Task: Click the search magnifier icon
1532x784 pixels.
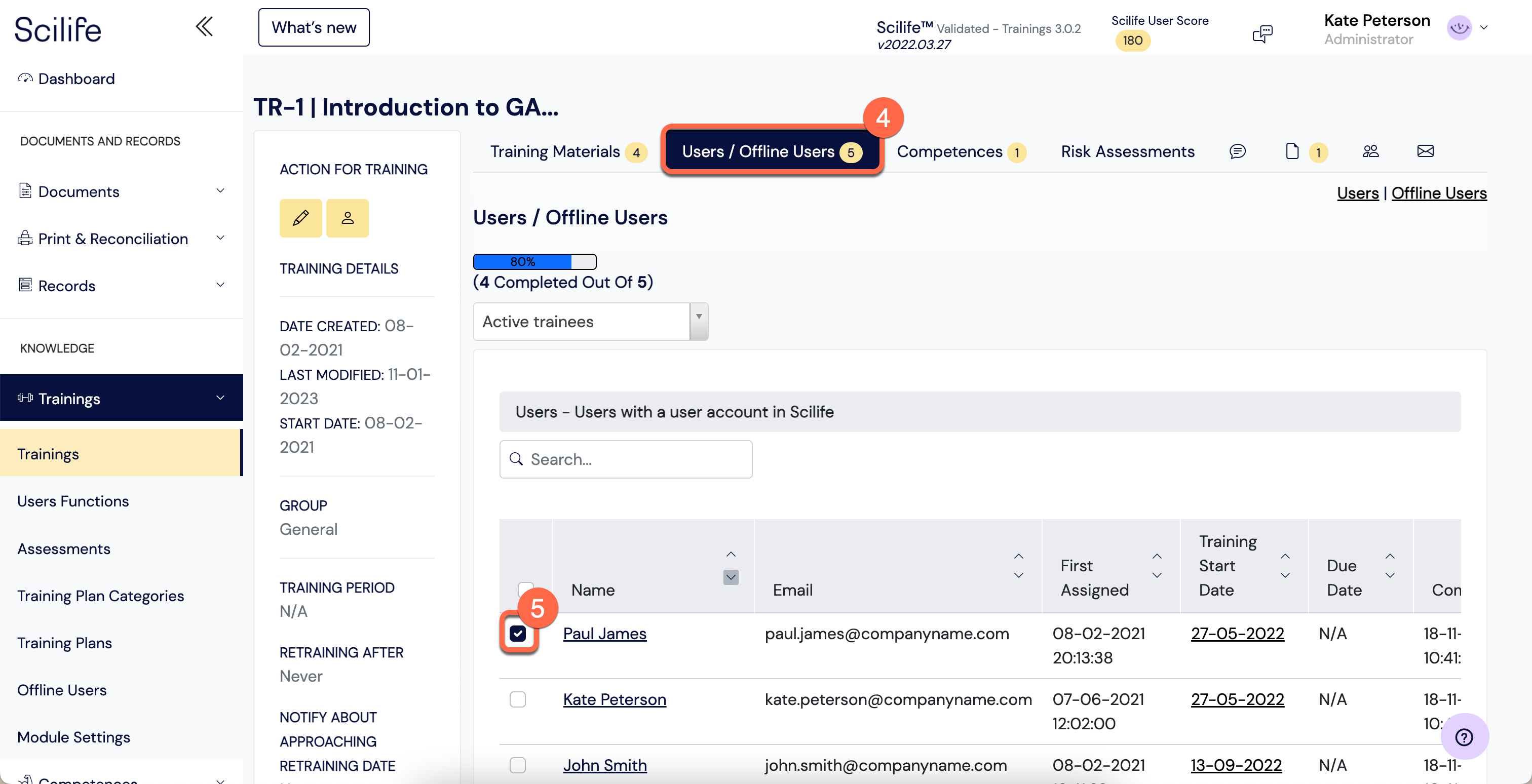Action: pos(516,459)
